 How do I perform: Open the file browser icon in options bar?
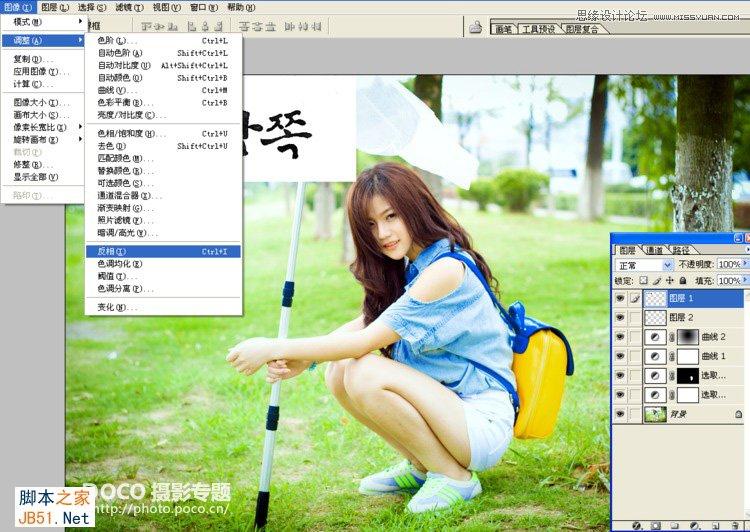point(475,27)
